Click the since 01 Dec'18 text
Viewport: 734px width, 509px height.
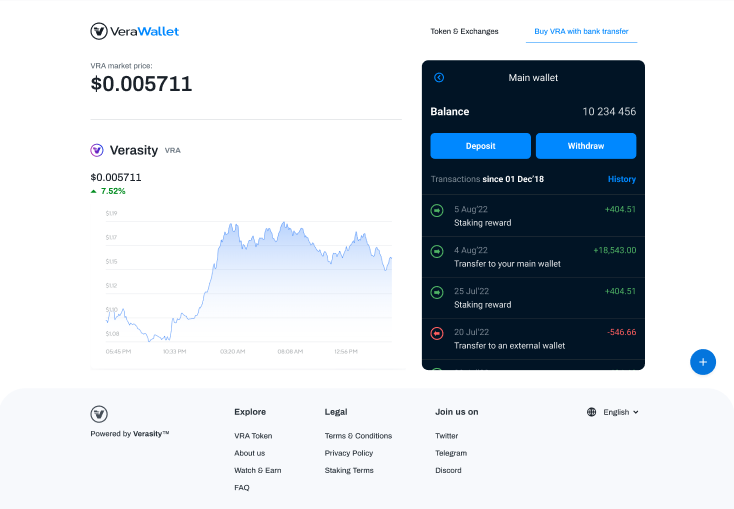coord(513,179)
